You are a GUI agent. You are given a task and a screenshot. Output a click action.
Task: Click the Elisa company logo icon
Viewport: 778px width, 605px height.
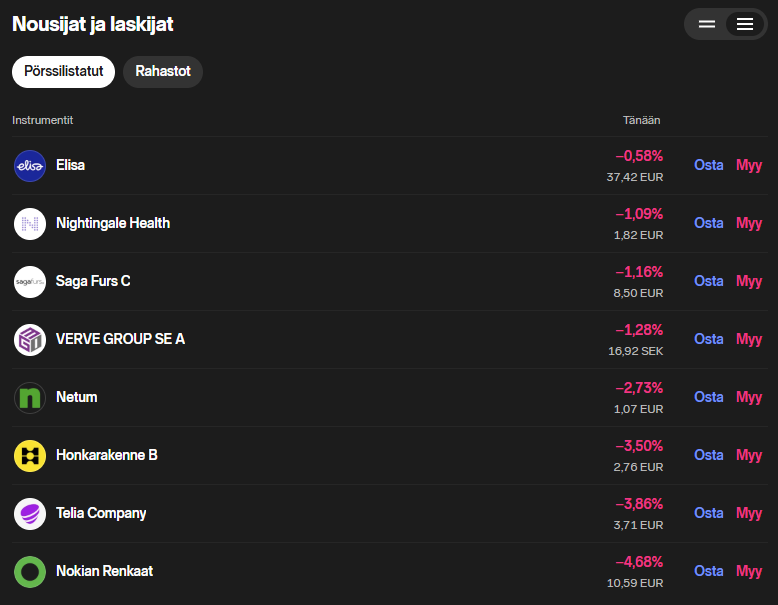[x=30, y=166]
